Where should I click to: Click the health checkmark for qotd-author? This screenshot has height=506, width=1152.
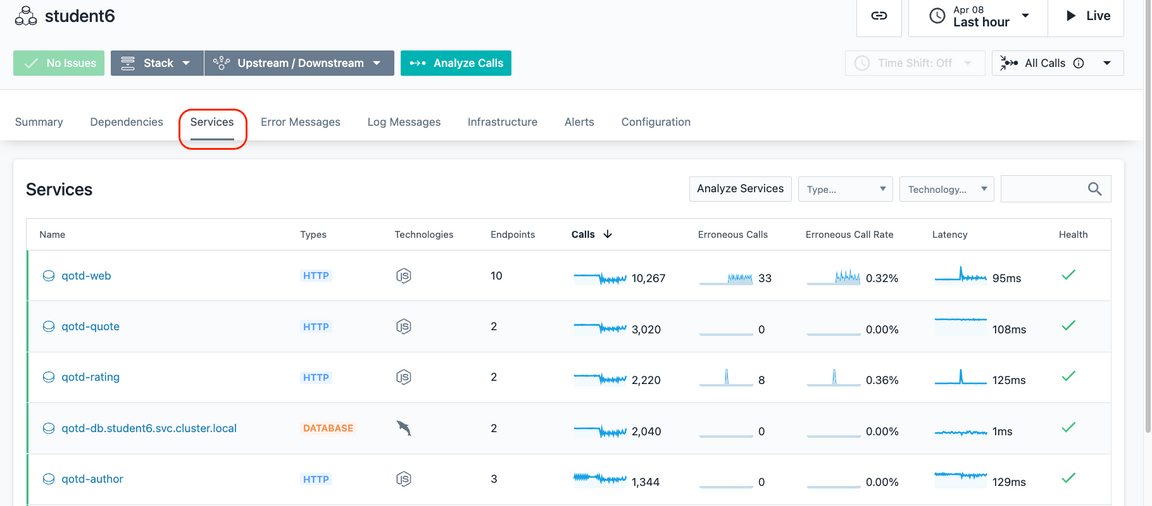click(x=1069, y=477)
